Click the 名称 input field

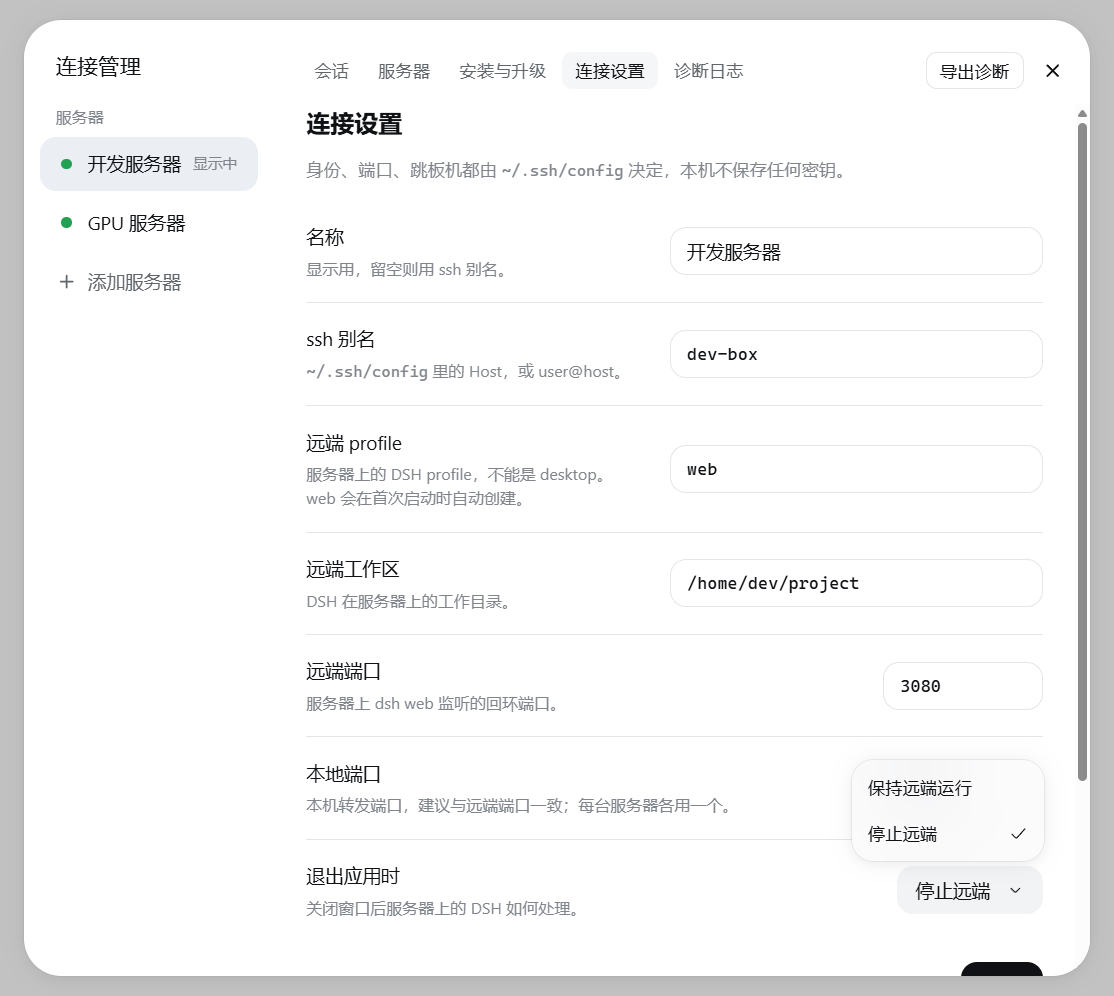tap(856, 251)
